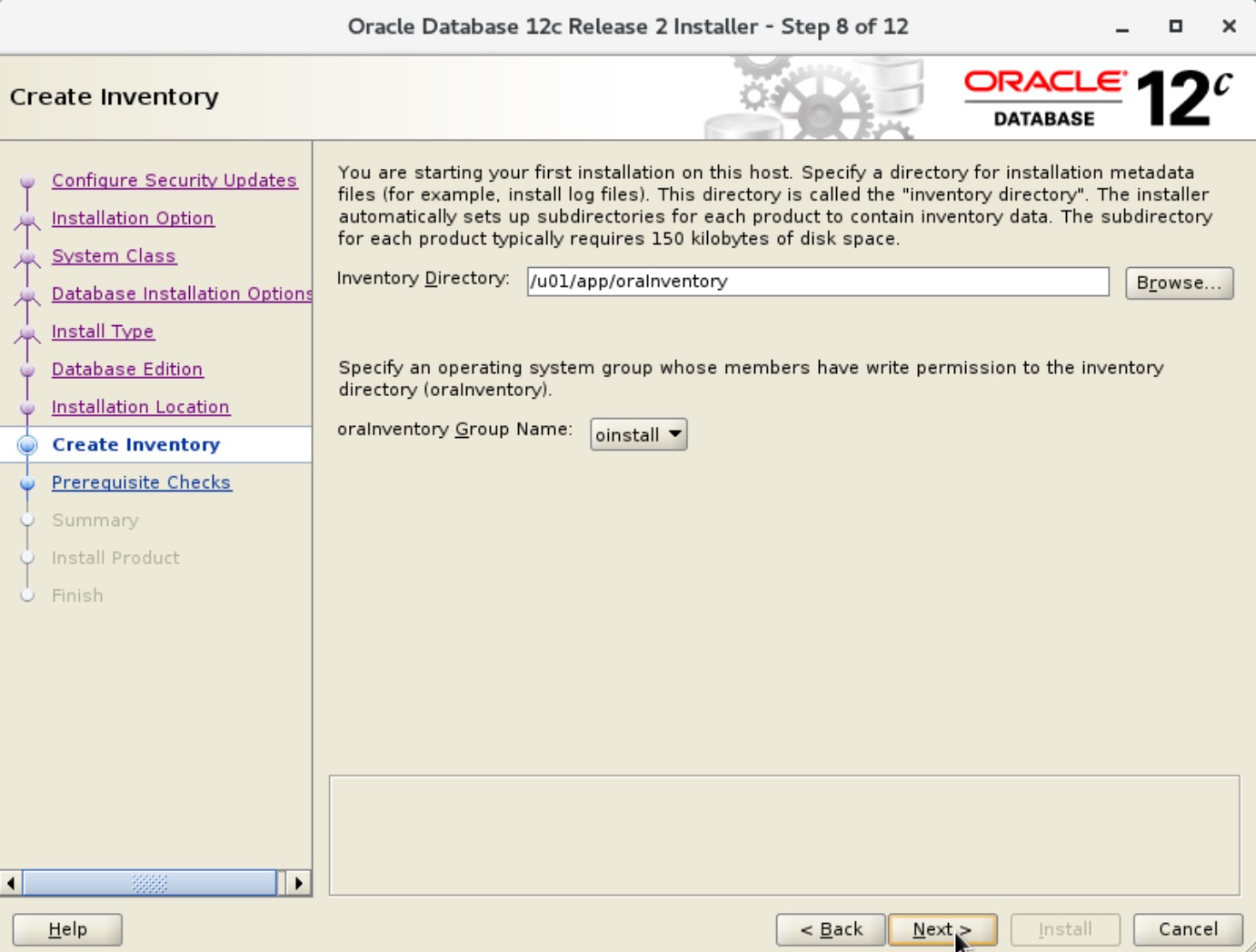Select the Create Inventory step
Viewport: 1256px width, 952px height.
[136, 444]
